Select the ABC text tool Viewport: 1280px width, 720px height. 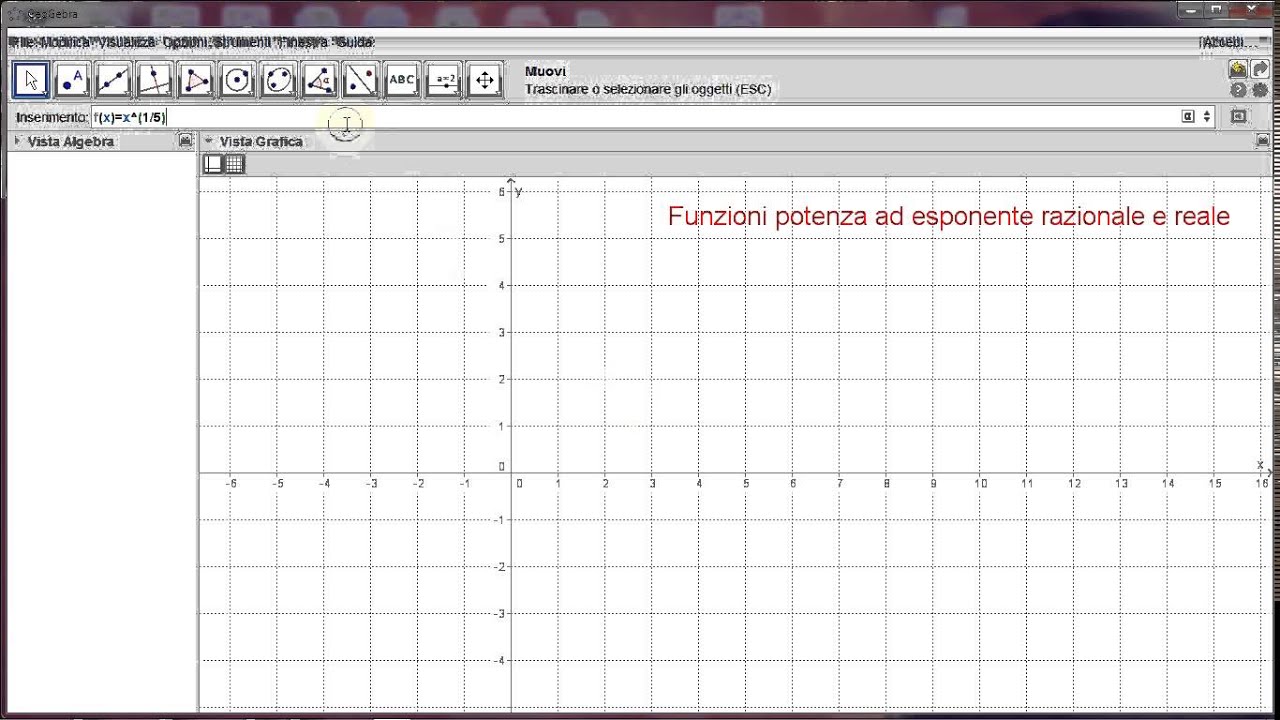pos(401,81)
